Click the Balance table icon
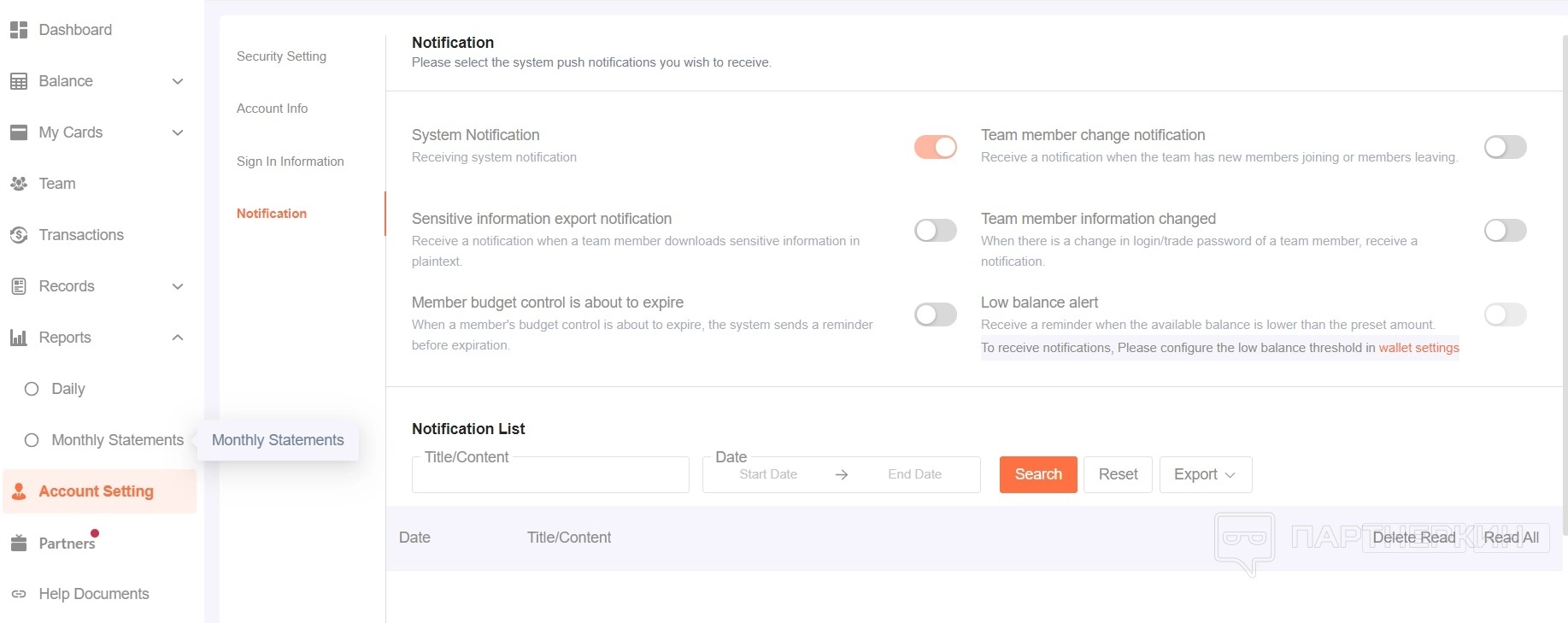This screenshot has width=1568, height=623. tap(19, 81)
